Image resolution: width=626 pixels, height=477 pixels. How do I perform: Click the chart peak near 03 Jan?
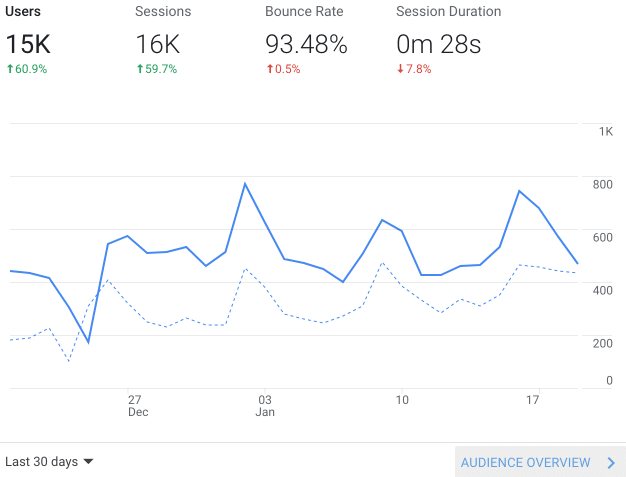[x=245, y=184]
